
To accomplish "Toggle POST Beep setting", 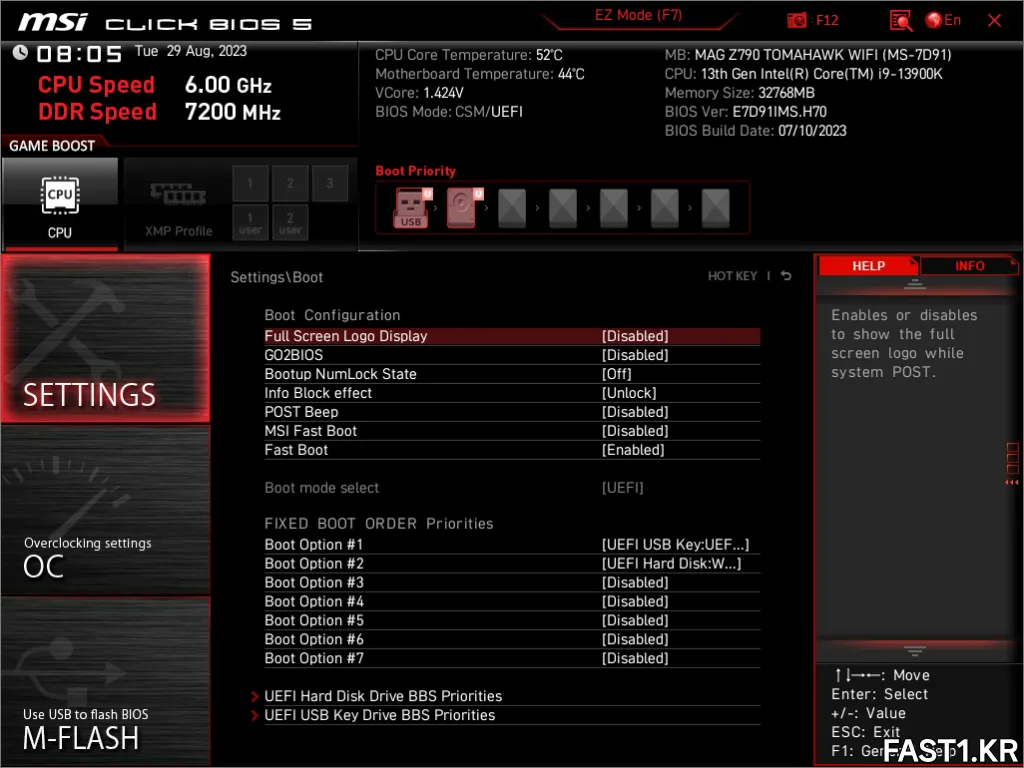I will point(512,412).
